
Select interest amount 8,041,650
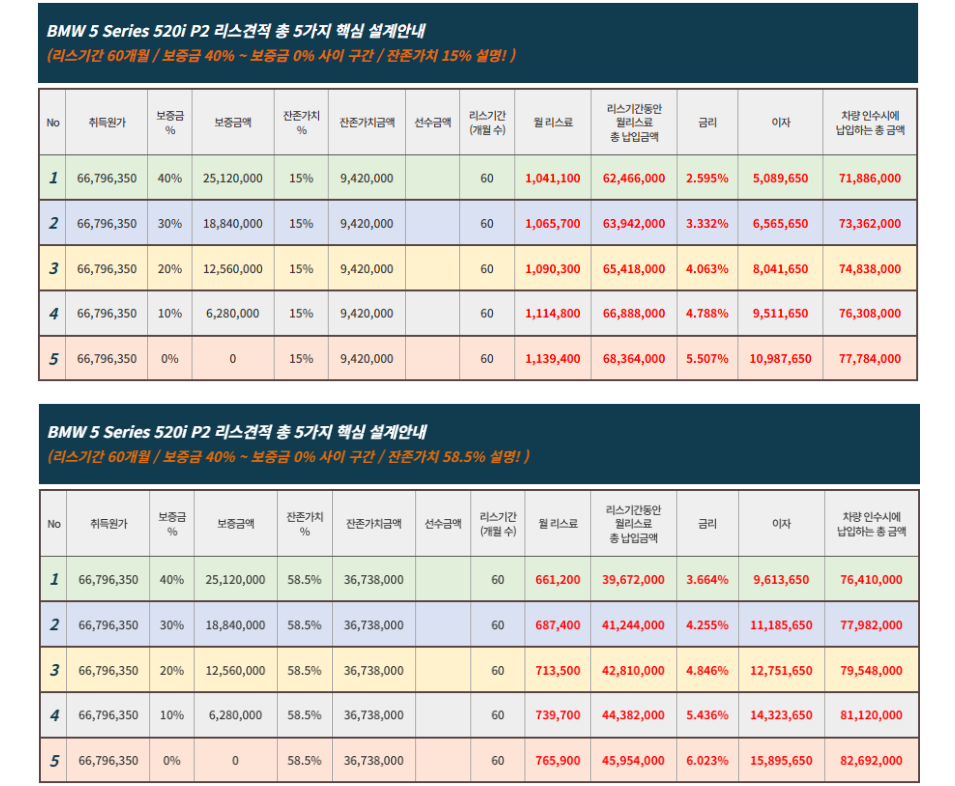pos(780,268)
